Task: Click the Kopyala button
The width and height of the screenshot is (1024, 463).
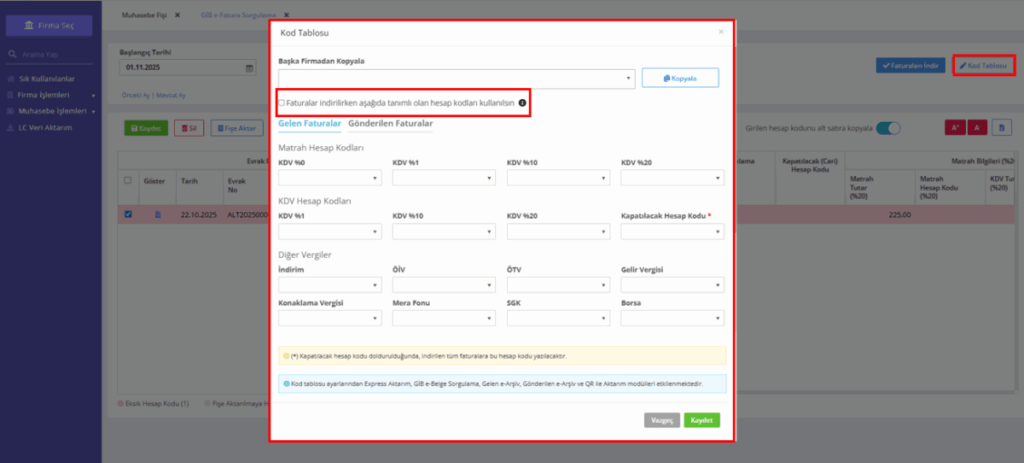Action: pos(680,78)
